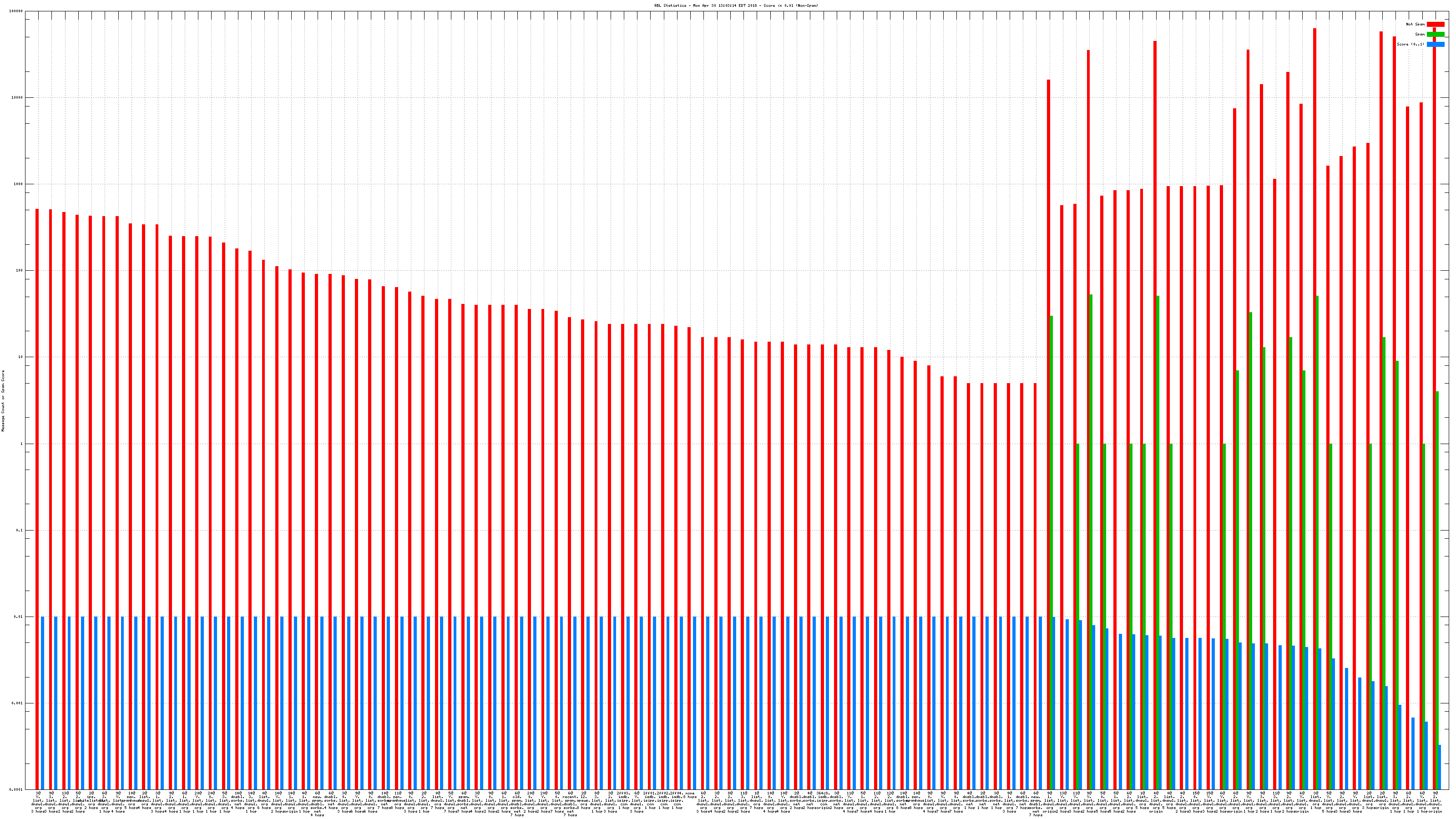Image resolution: width=1456 pixels, height=819 pixels.
Task: Click the 100000 y-axis tick label
Action: coord(16,11)
